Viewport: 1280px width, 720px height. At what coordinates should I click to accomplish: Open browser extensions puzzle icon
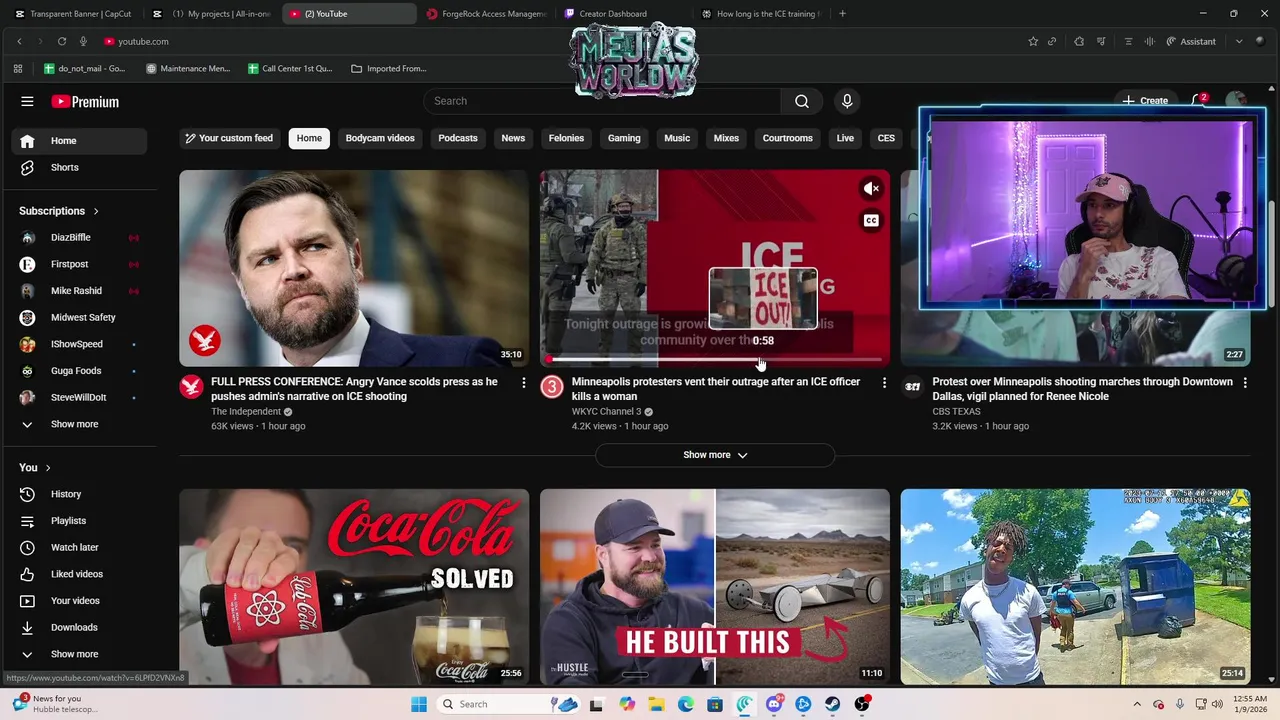1079,41
